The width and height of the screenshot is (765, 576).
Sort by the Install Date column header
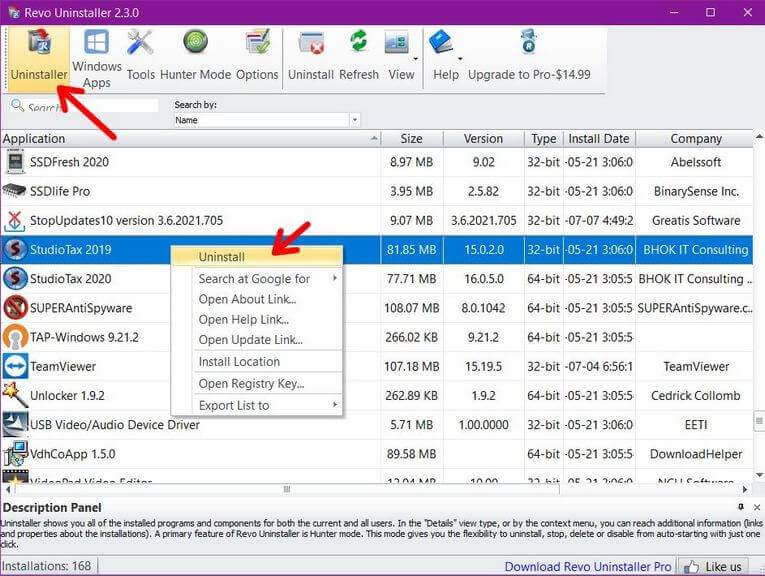pos(599,139)
